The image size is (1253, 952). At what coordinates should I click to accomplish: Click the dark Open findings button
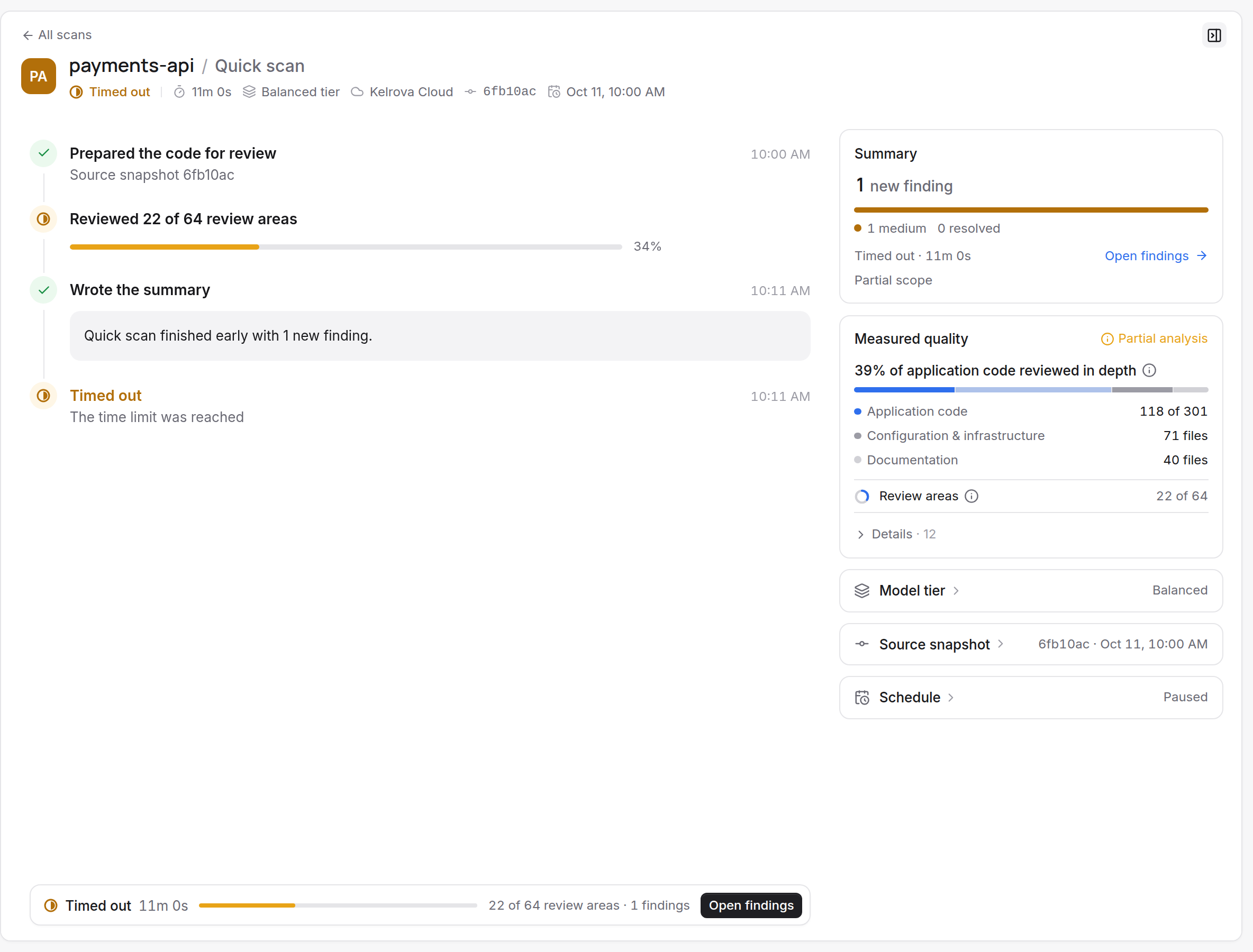tap(751, 905)
